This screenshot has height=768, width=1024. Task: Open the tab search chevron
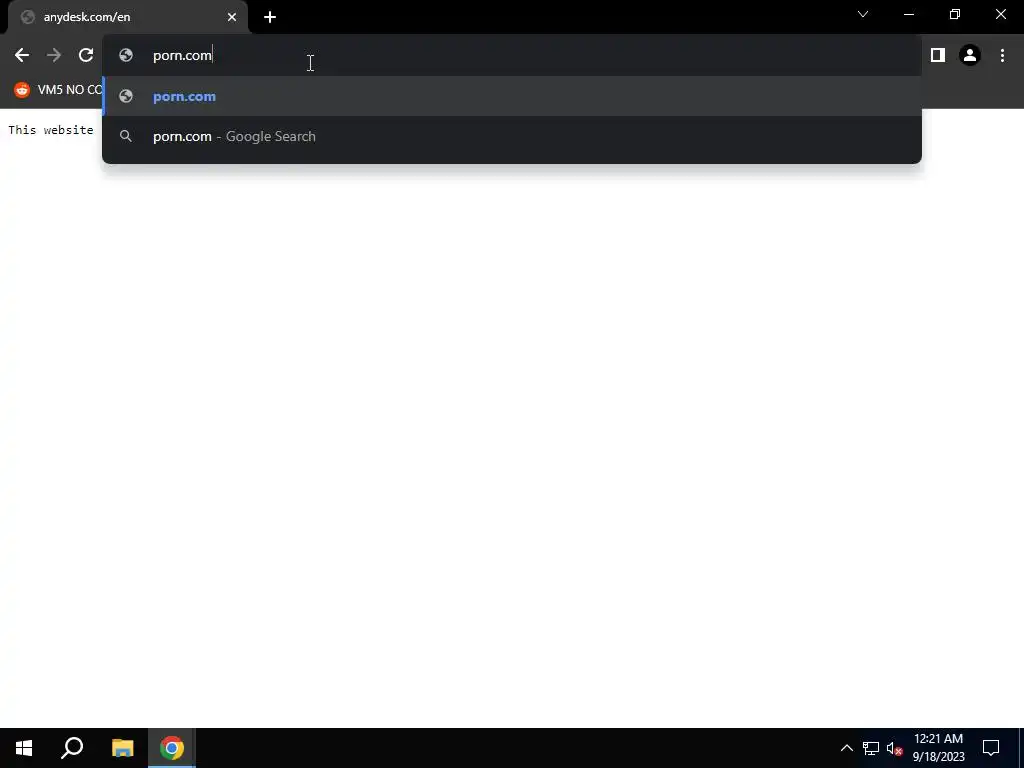pos(863,14)
